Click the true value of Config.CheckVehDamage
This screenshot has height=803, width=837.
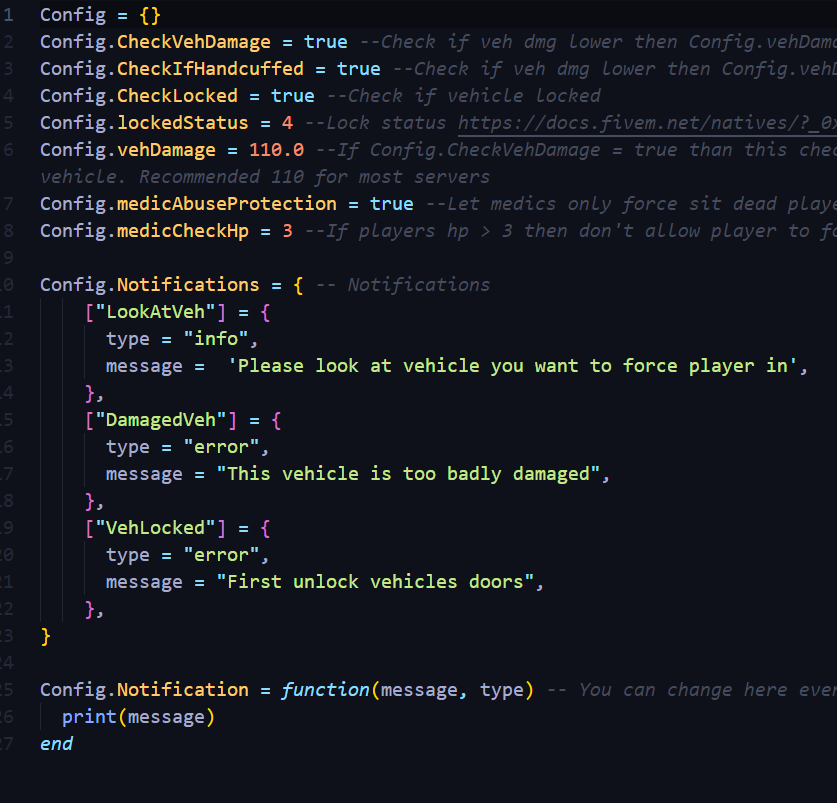(326, 42)
